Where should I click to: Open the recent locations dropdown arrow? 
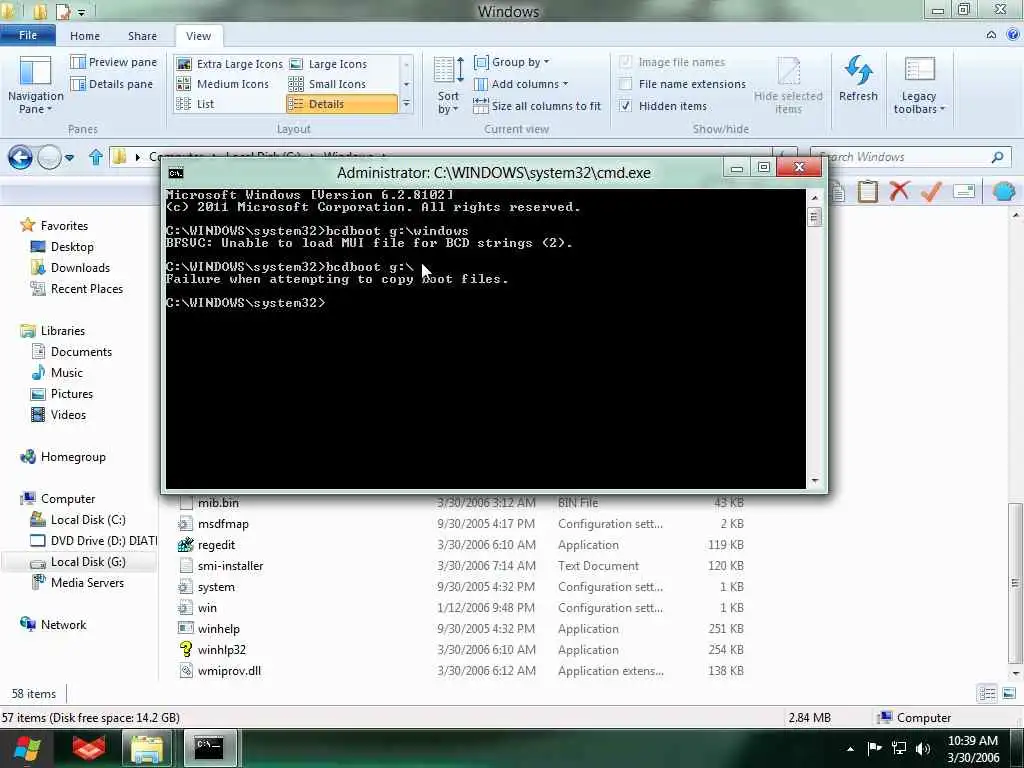tap(69, 157)
